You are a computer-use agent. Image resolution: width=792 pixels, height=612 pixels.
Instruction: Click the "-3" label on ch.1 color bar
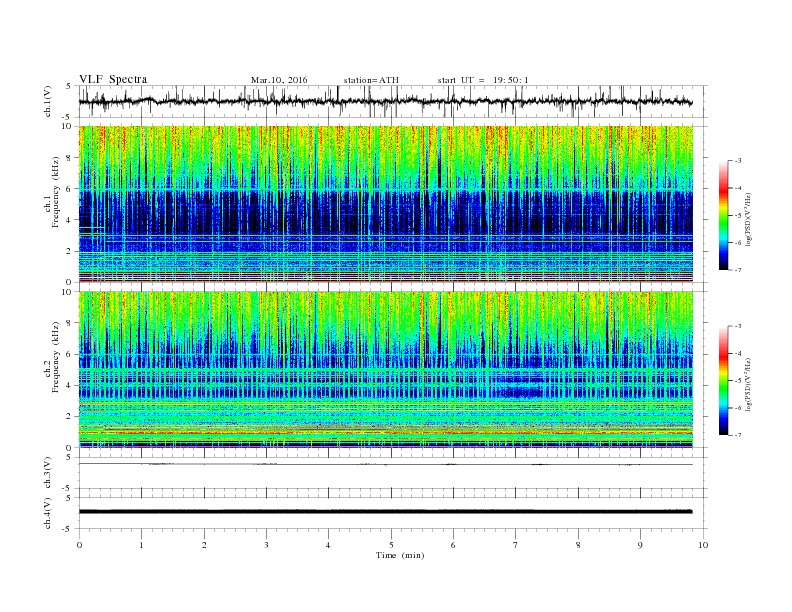pyautogui.click(x=738, y=161)
